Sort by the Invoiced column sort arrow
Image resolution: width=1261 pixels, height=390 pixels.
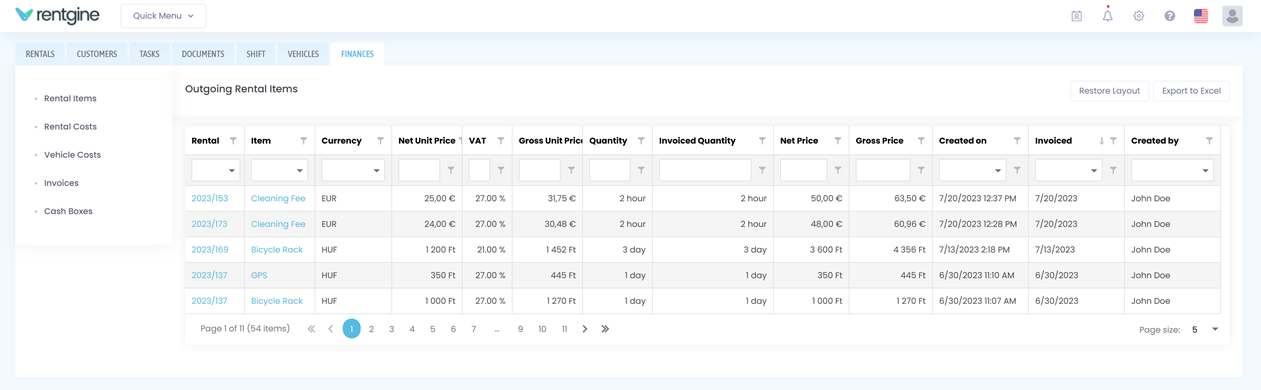[x=1101, y=141]
